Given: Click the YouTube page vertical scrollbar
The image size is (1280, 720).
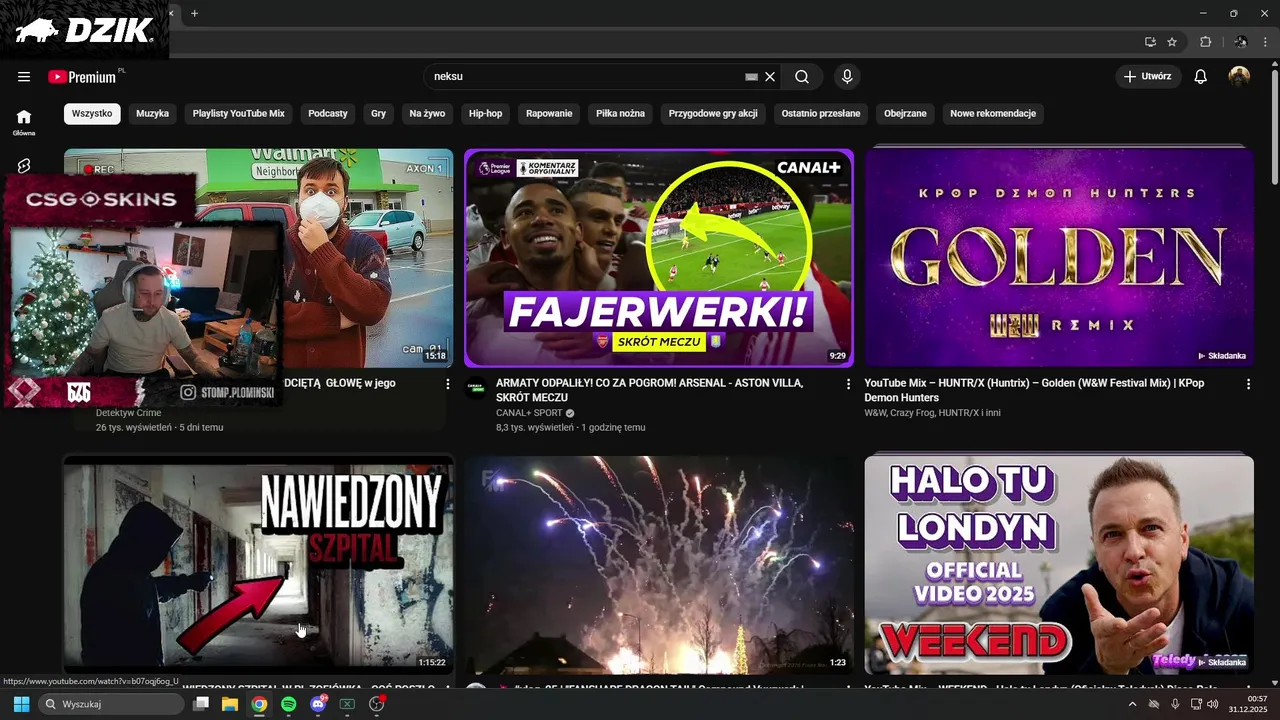Looking at the screenshot, I should [1274, 125].
